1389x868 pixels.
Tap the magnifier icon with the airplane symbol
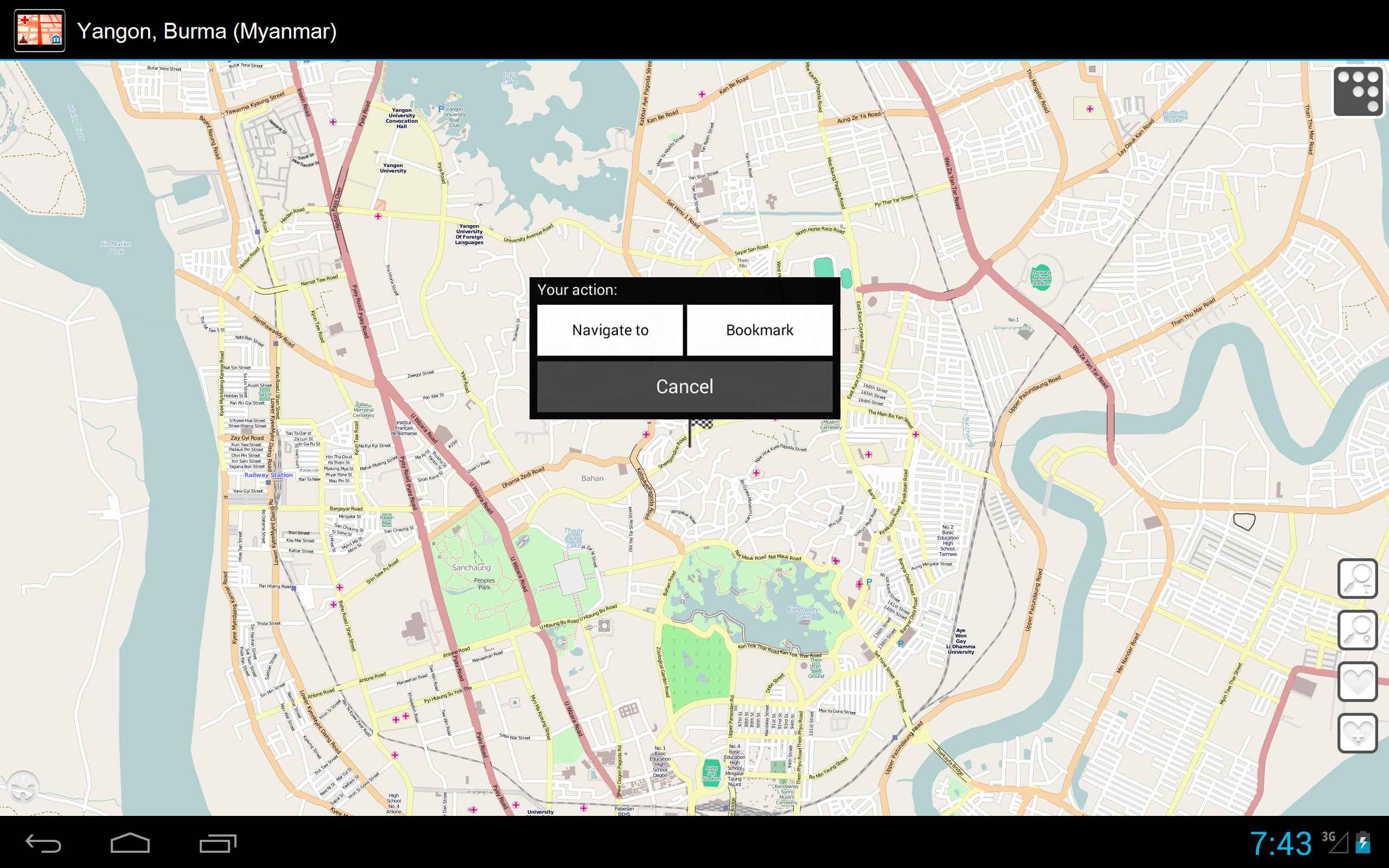click(1358, 579)
